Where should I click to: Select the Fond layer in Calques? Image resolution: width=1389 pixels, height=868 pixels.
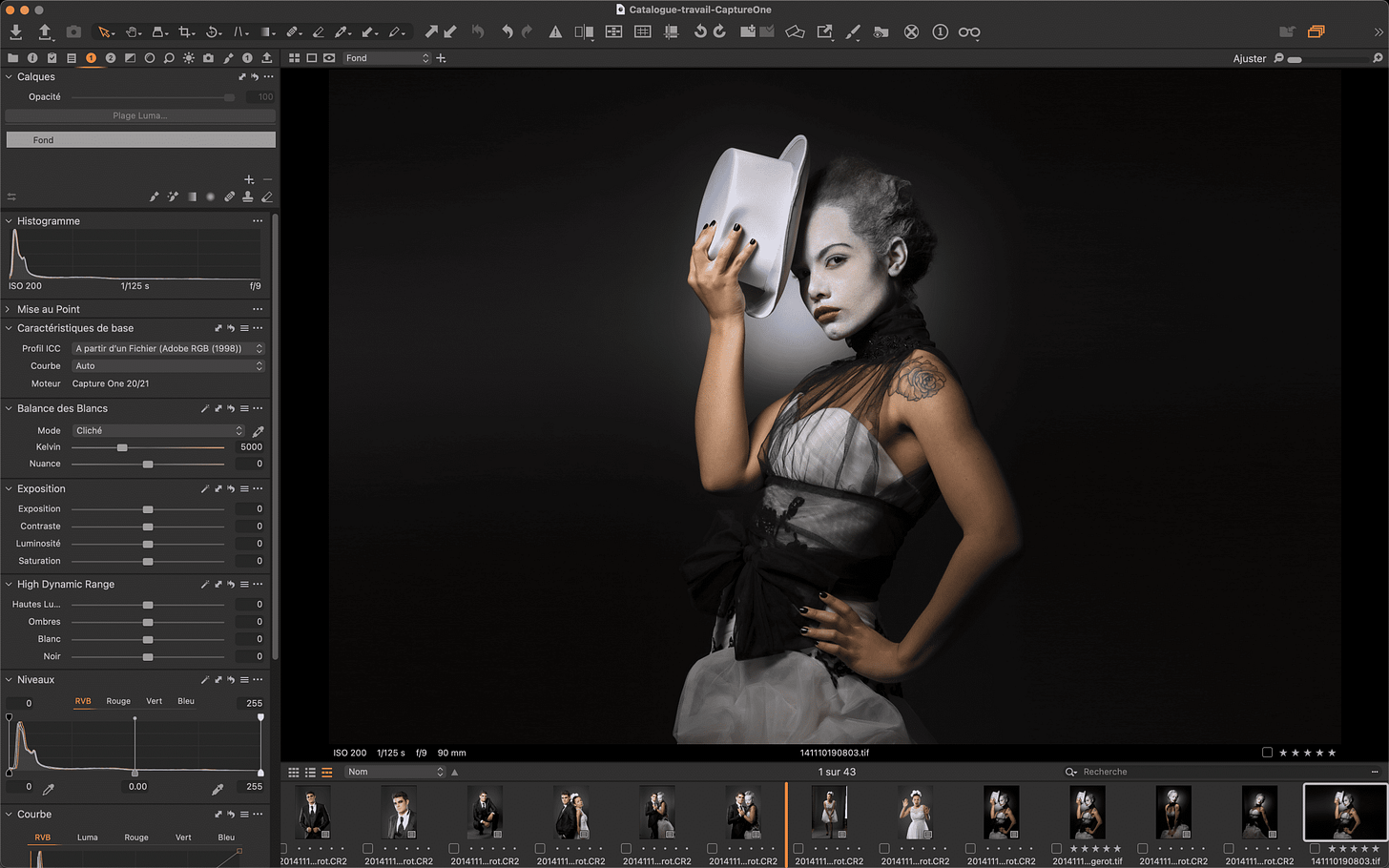click(x=140, y=140)
